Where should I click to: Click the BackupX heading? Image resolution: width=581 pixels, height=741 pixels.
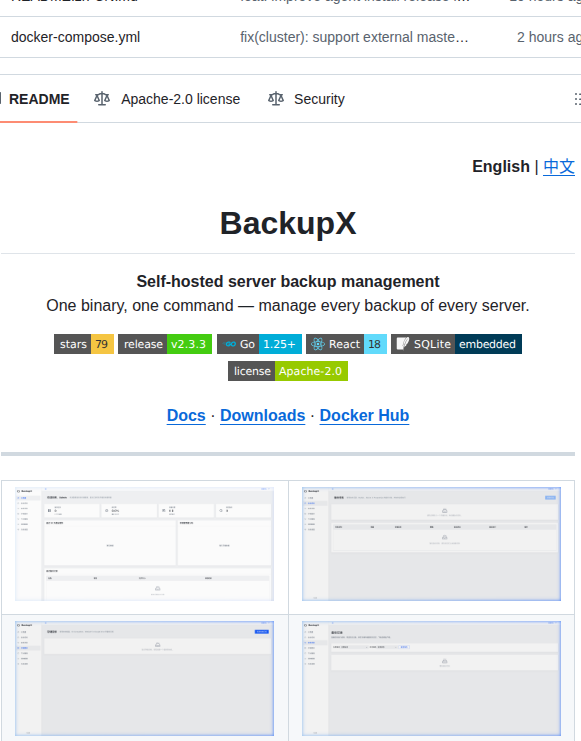point(288,223)
